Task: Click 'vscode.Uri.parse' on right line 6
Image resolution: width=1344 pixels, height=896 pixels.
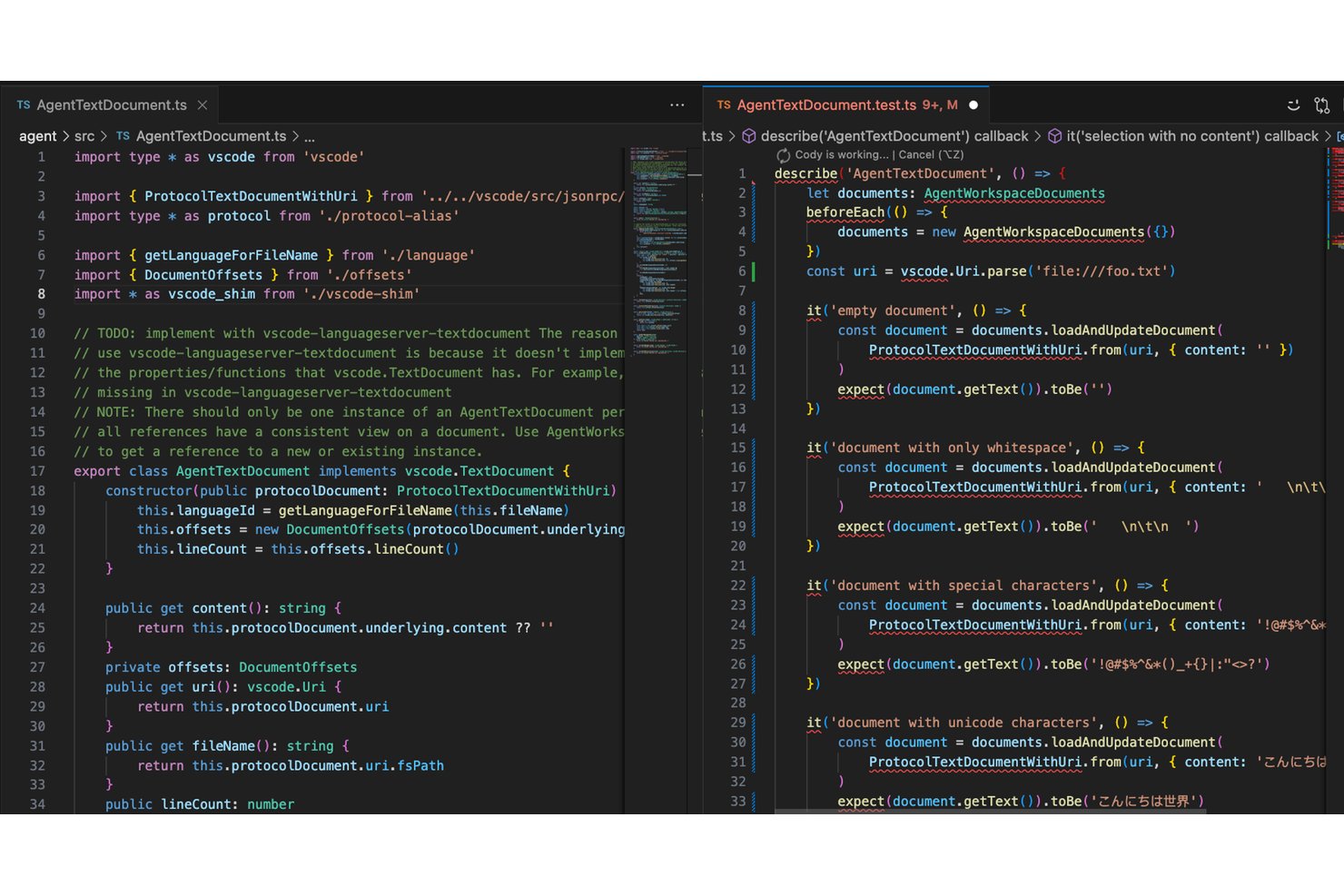Action: pos(964,271)
